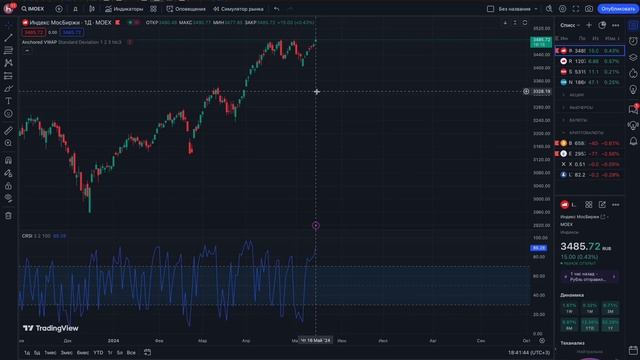The width and height of the screenshot is (640, 360).
Task: Open time axis settings gear icon
Action: tap(542, 340)
